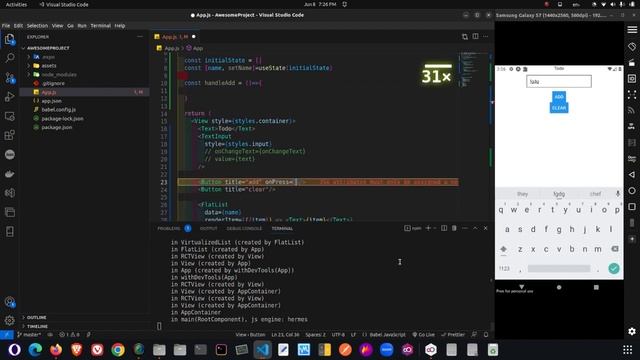Expand the node_modules folder
Screen dimensions: 640x360
[59, 75]
